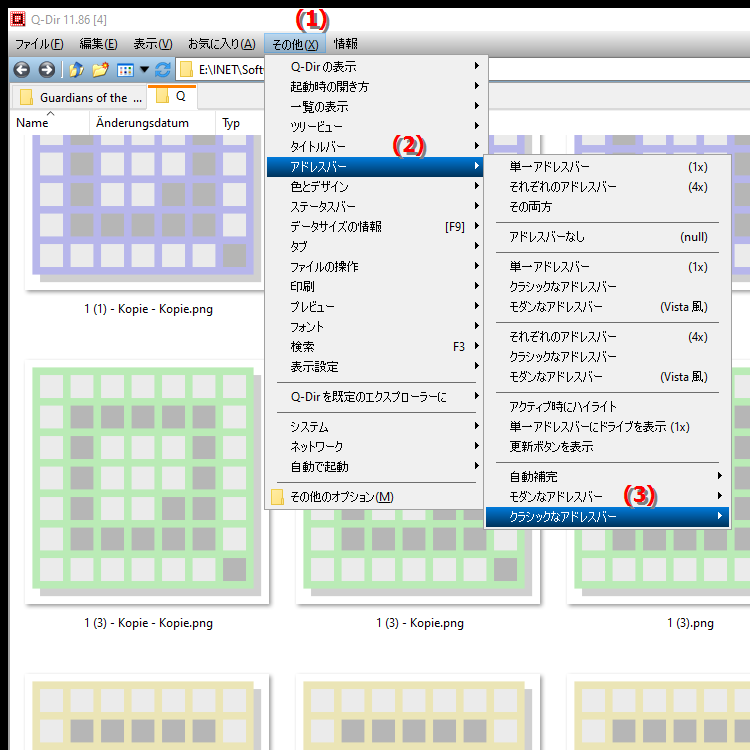Viewport: 750px width, 750px height.
Task: Open the 表示設定 submenu
Action: [375, 366]
